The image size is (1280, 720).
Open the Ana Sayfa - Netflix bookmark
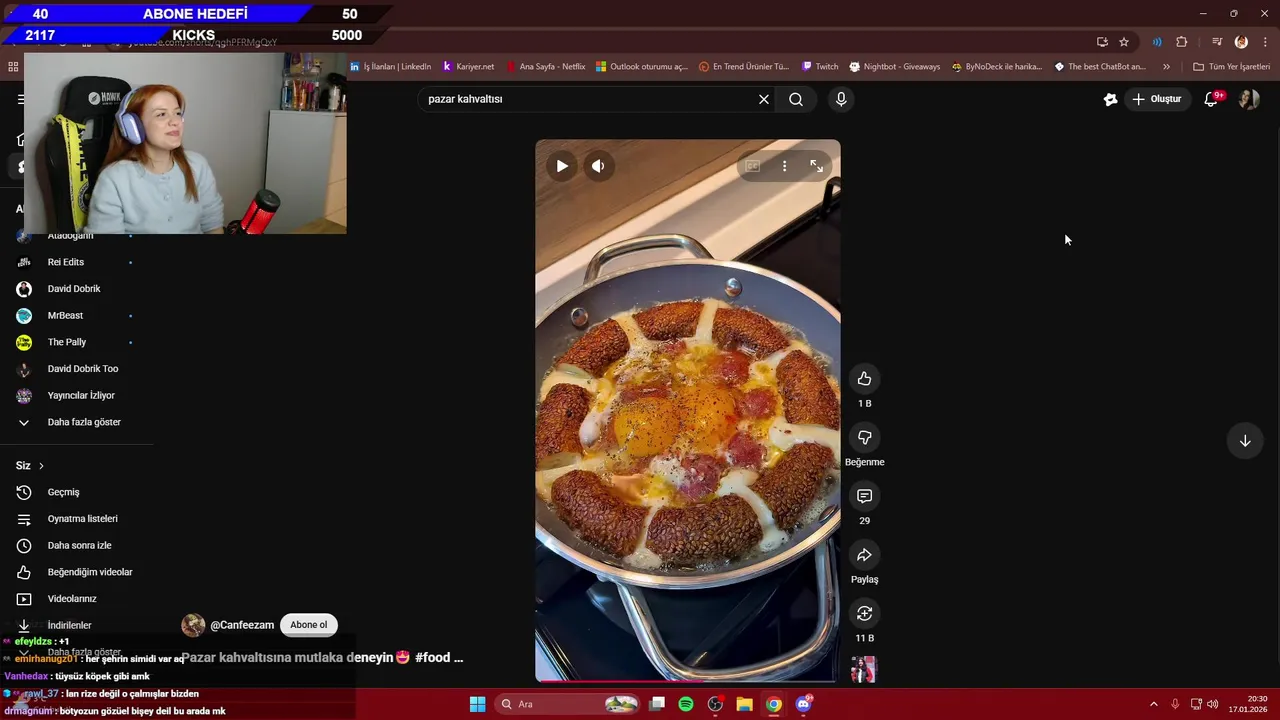pyautogui.click(x=546, y=67)
